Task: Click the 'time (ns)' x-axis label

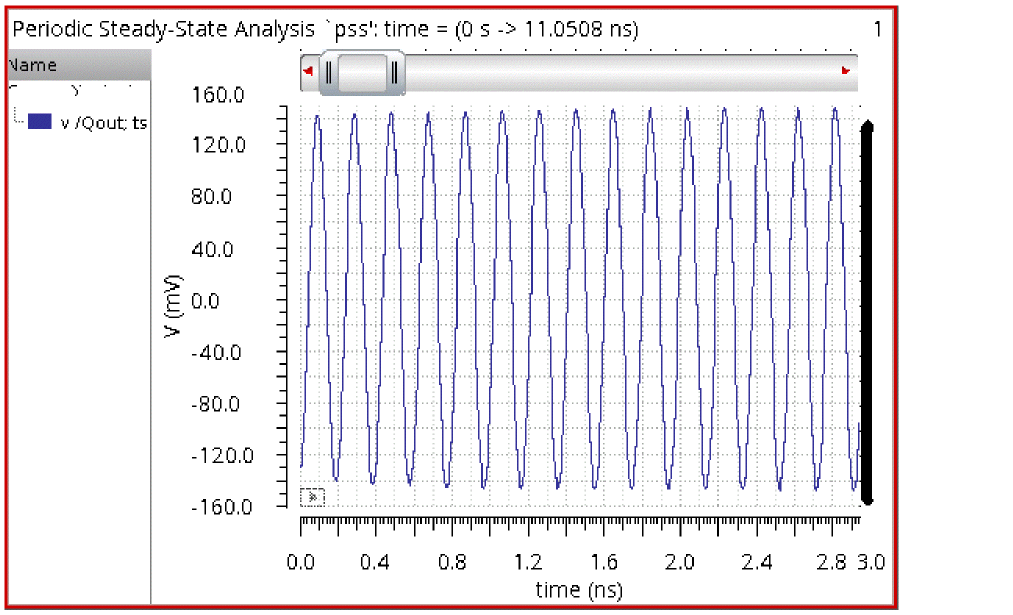Action: coord(579,590)
